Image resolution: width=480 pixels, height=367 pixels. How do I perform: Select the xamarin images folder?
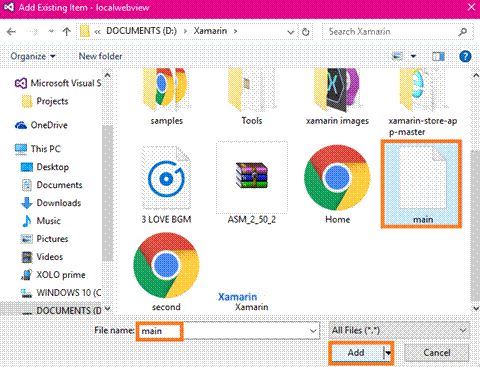337,97
